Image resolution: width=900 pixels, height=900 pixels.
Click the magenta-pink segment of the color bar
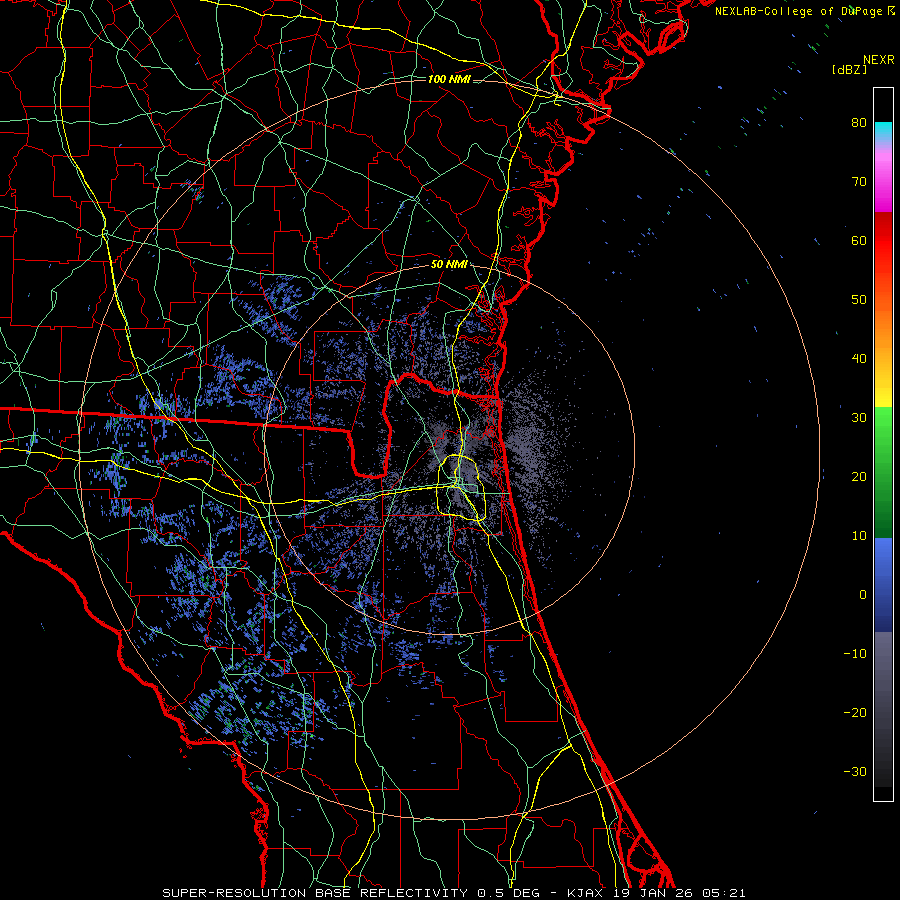[x=883, y=178]
